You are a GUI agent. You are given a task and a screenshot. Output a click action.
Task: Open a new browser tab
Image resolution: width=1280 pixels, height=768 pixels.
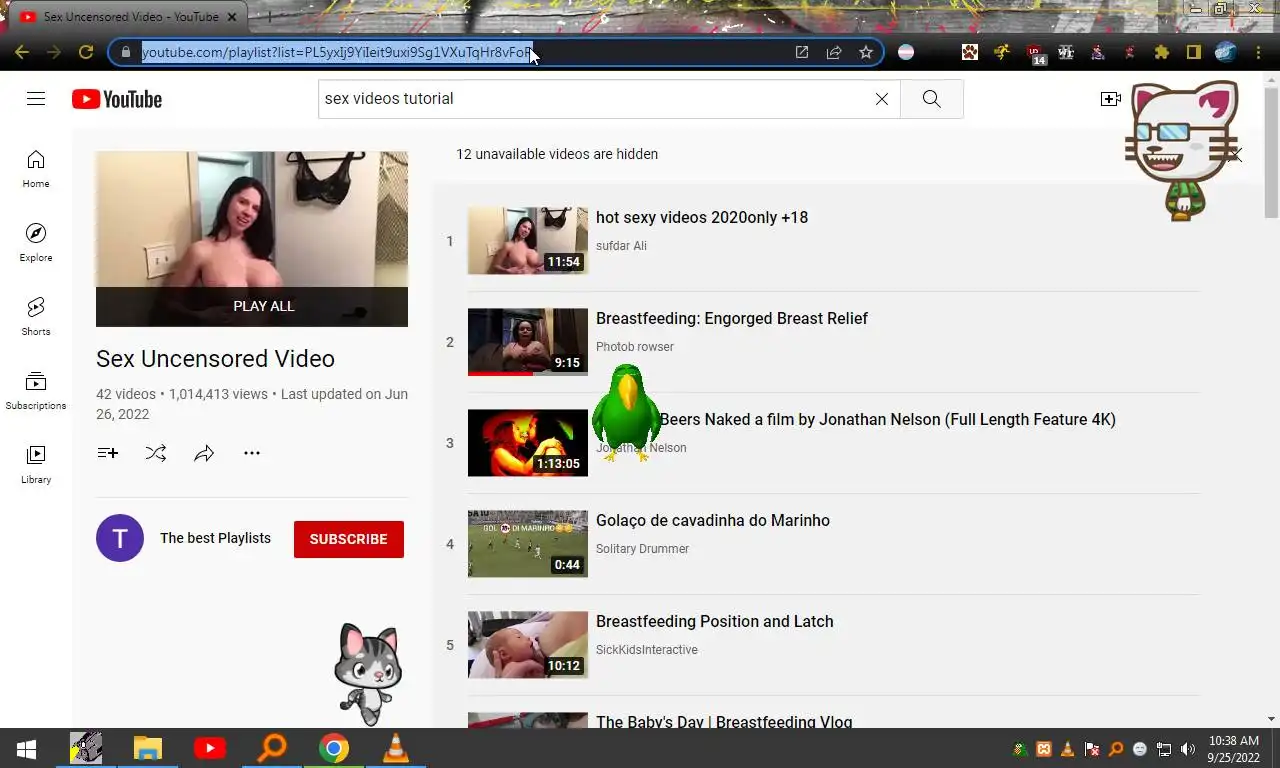[268, 17]
